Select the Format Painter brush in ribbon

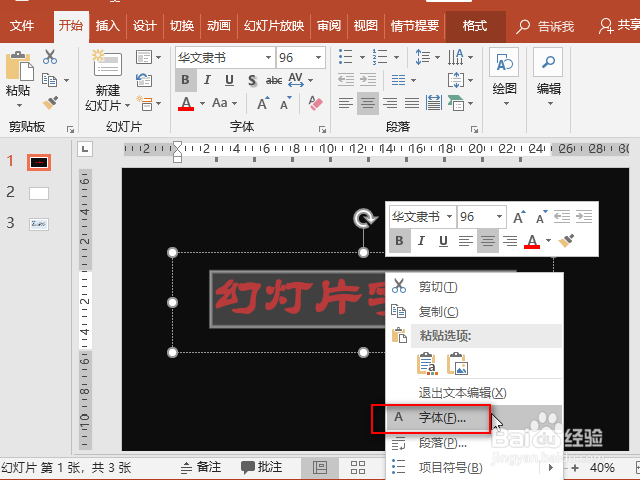coord(50,103)
